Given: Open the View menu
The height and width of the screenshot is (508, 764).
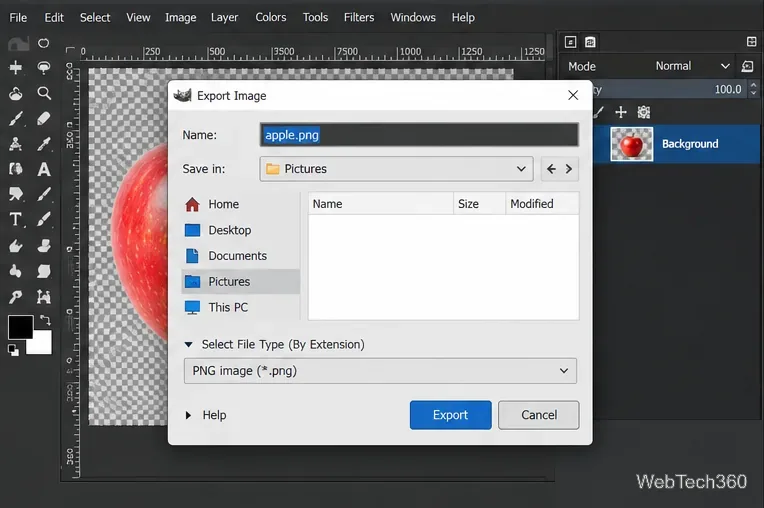Looking at the screenshot, I should point(138,18).
